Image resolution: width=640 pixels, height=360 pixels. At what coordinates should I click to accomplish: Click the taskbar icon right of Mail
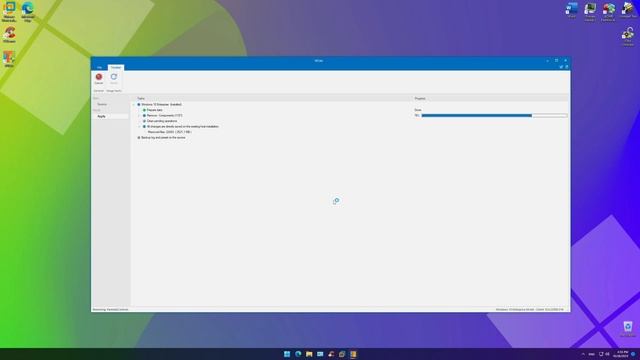pyautogui.click(x=331, y=354)
